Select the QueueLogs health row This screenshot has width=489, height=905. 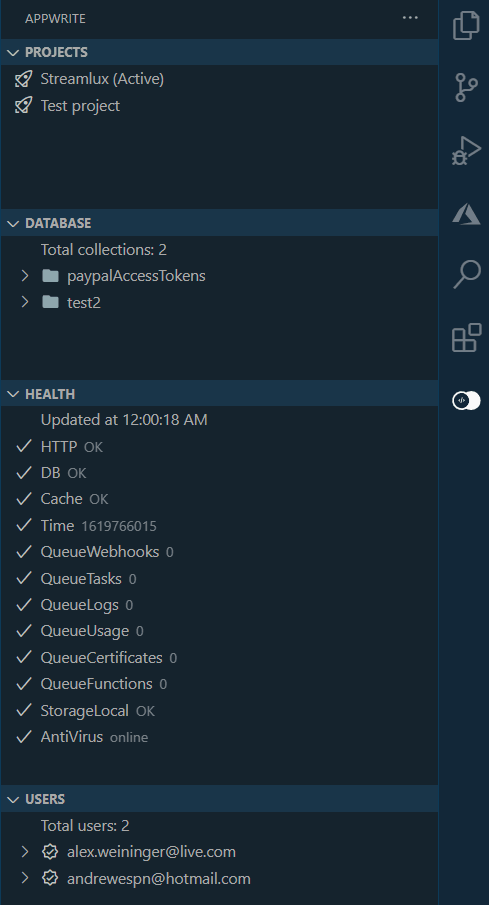(x=219, y=605)
